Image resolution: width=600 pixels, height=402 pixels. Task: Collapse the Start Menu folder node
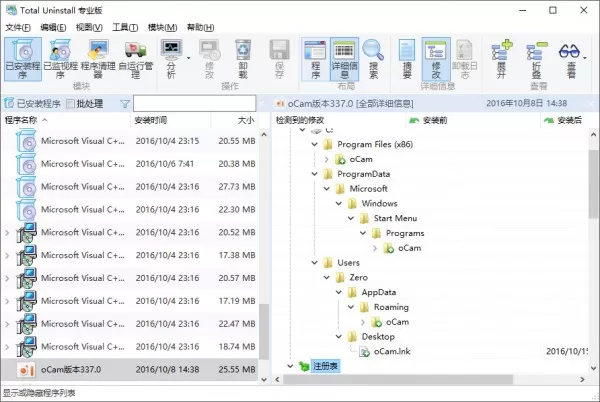click(x=351, y=218)
